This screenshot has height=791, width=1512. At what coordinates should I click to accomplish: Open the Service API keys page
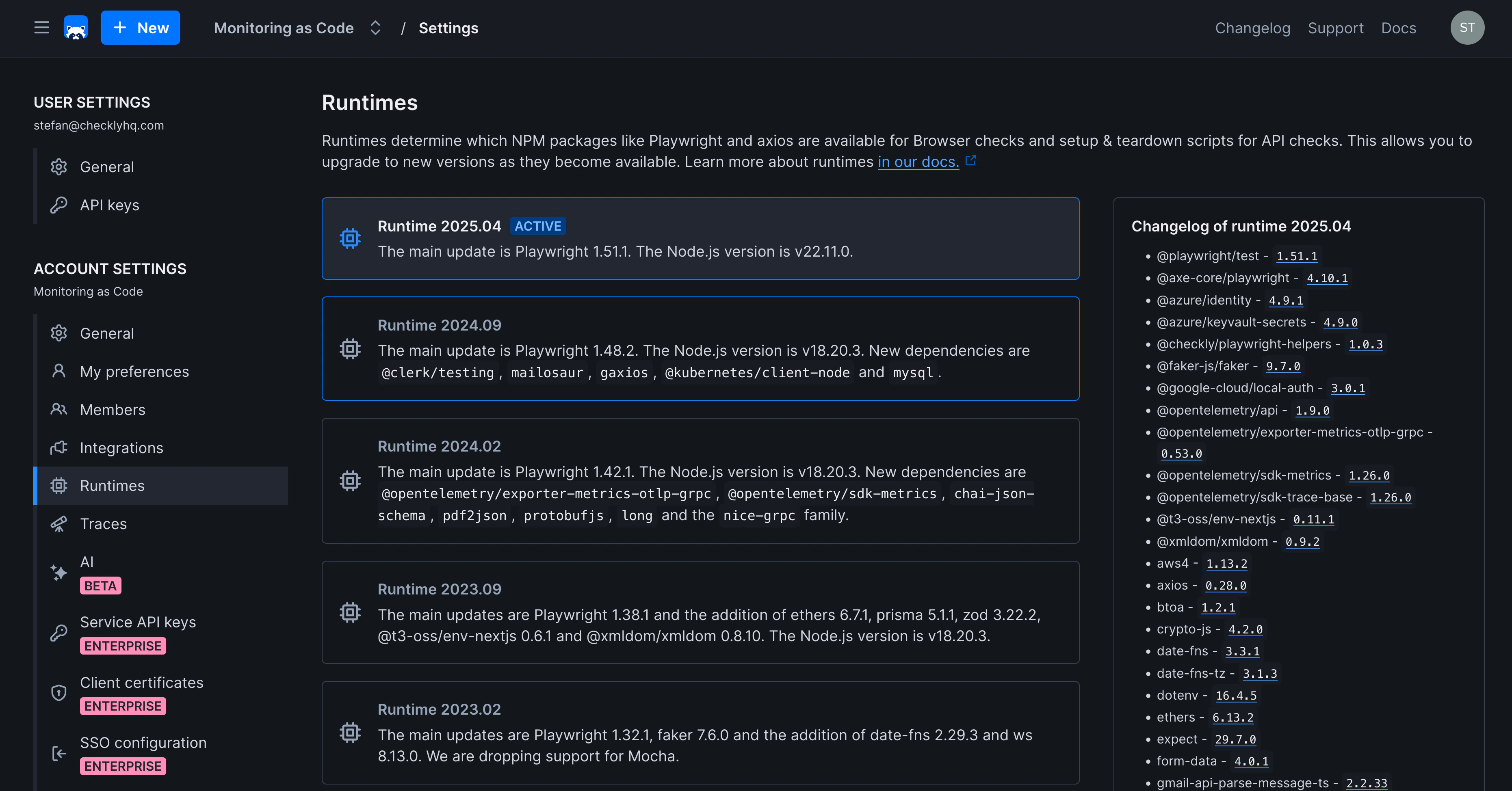pyautogui.click(x=137, y=622)
